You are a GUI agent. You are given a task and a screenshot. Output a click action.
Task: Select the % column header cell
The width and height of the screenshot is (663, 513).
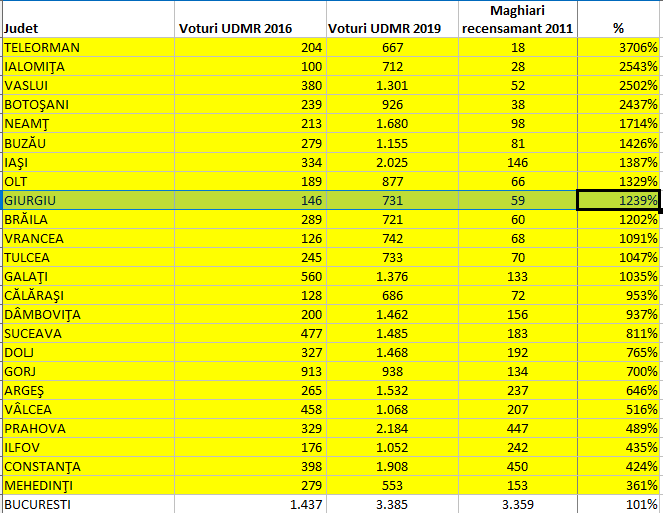click(x=619, y=19)
